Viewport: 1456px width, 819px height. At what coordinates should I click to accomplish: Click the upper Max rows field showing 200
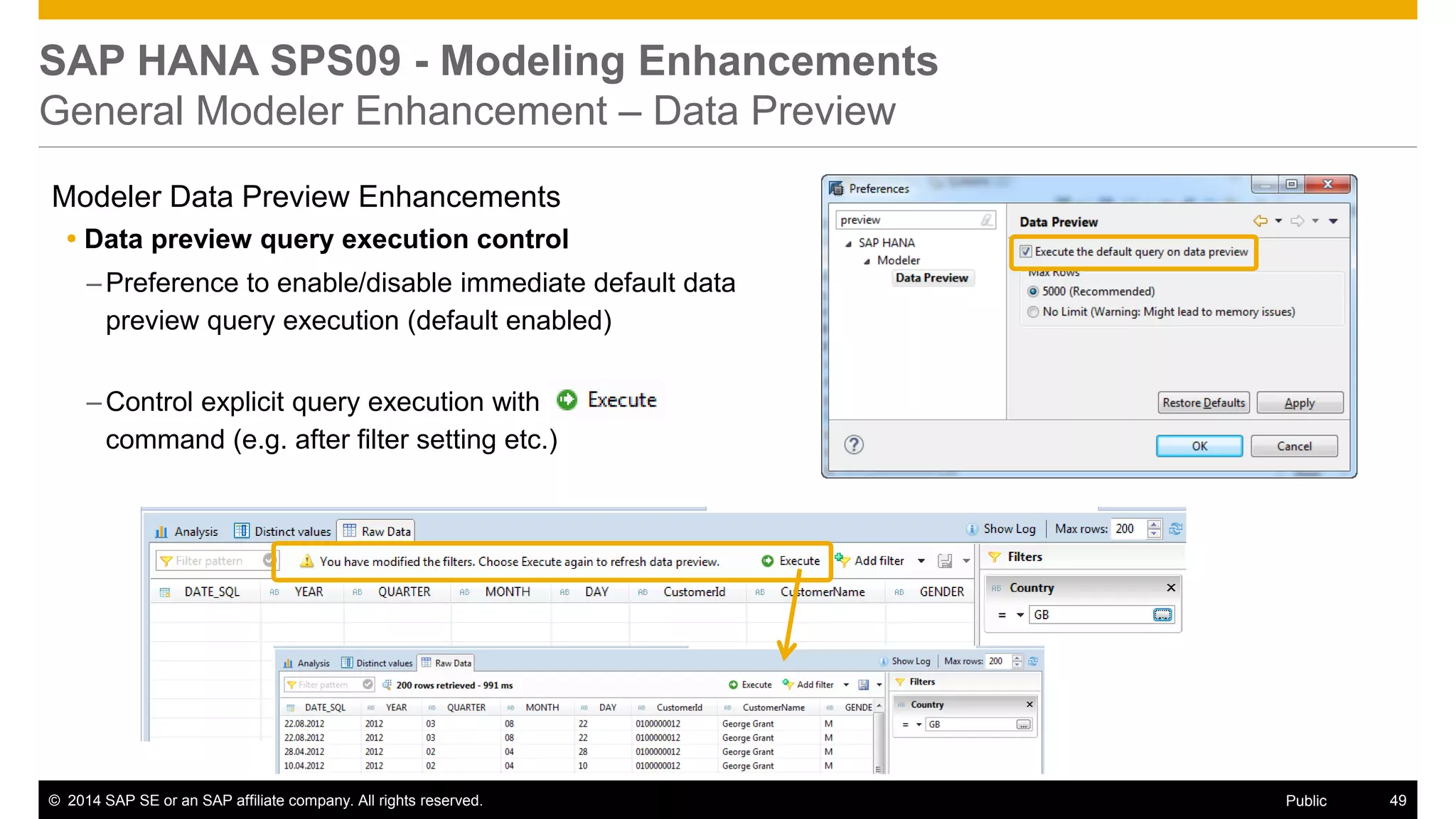(1129, 529)
